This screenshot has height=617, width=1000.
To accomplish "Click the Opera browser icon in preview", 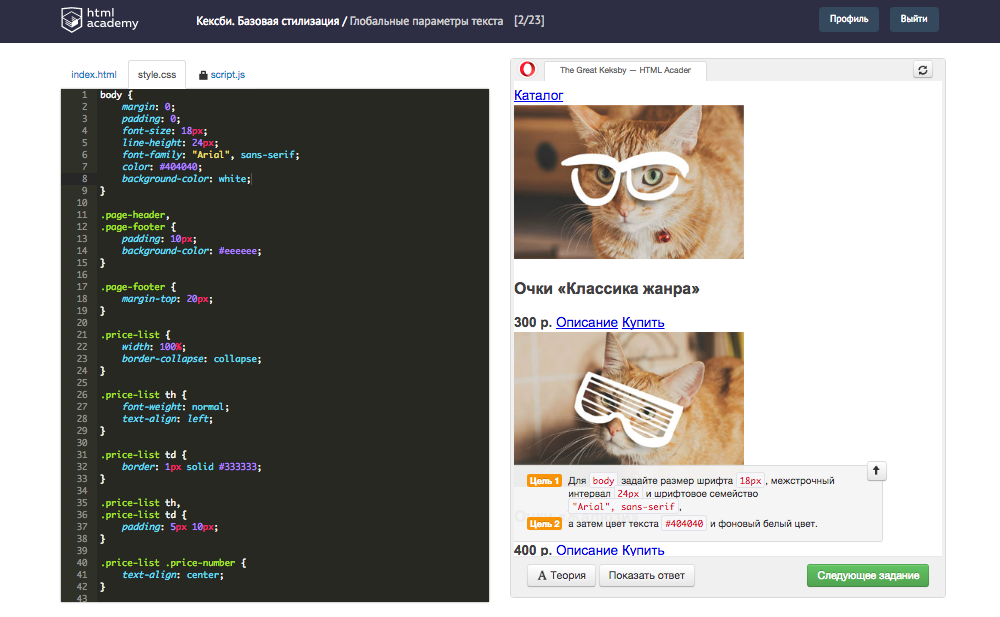I will pyautogui.click(x=527, y=69).
